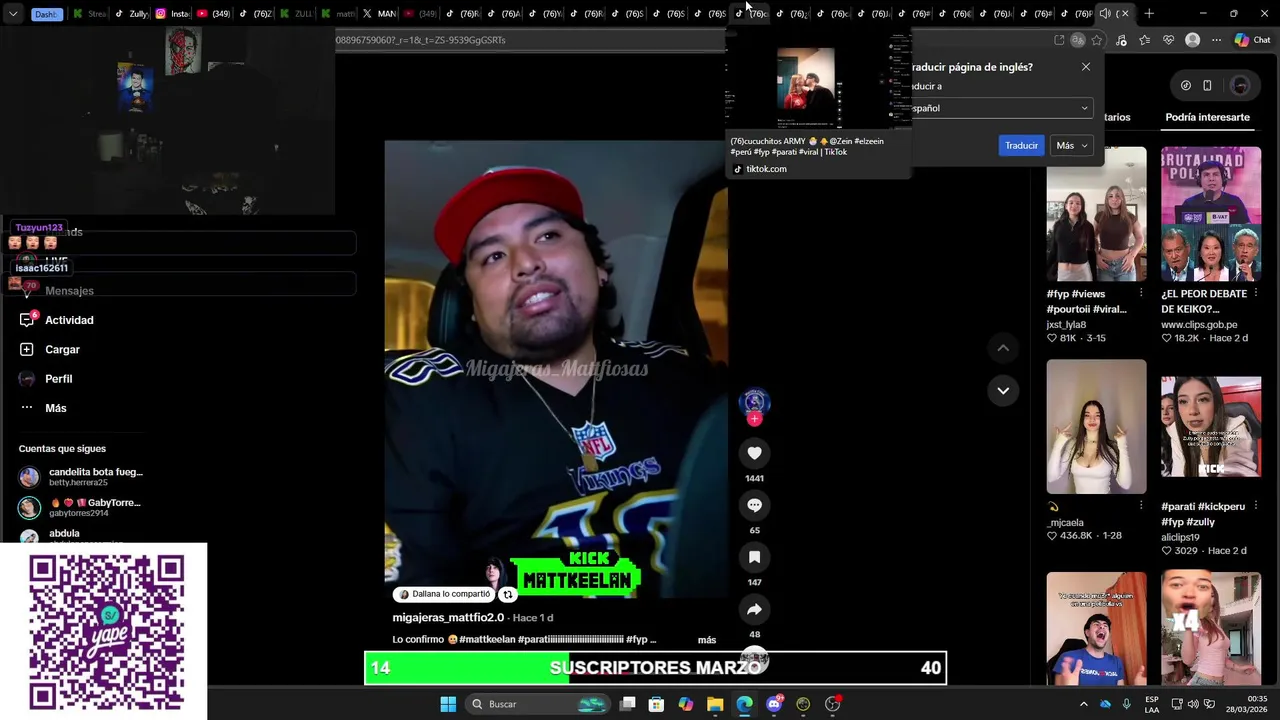Close the translate popup with the X

(1086, 67)
